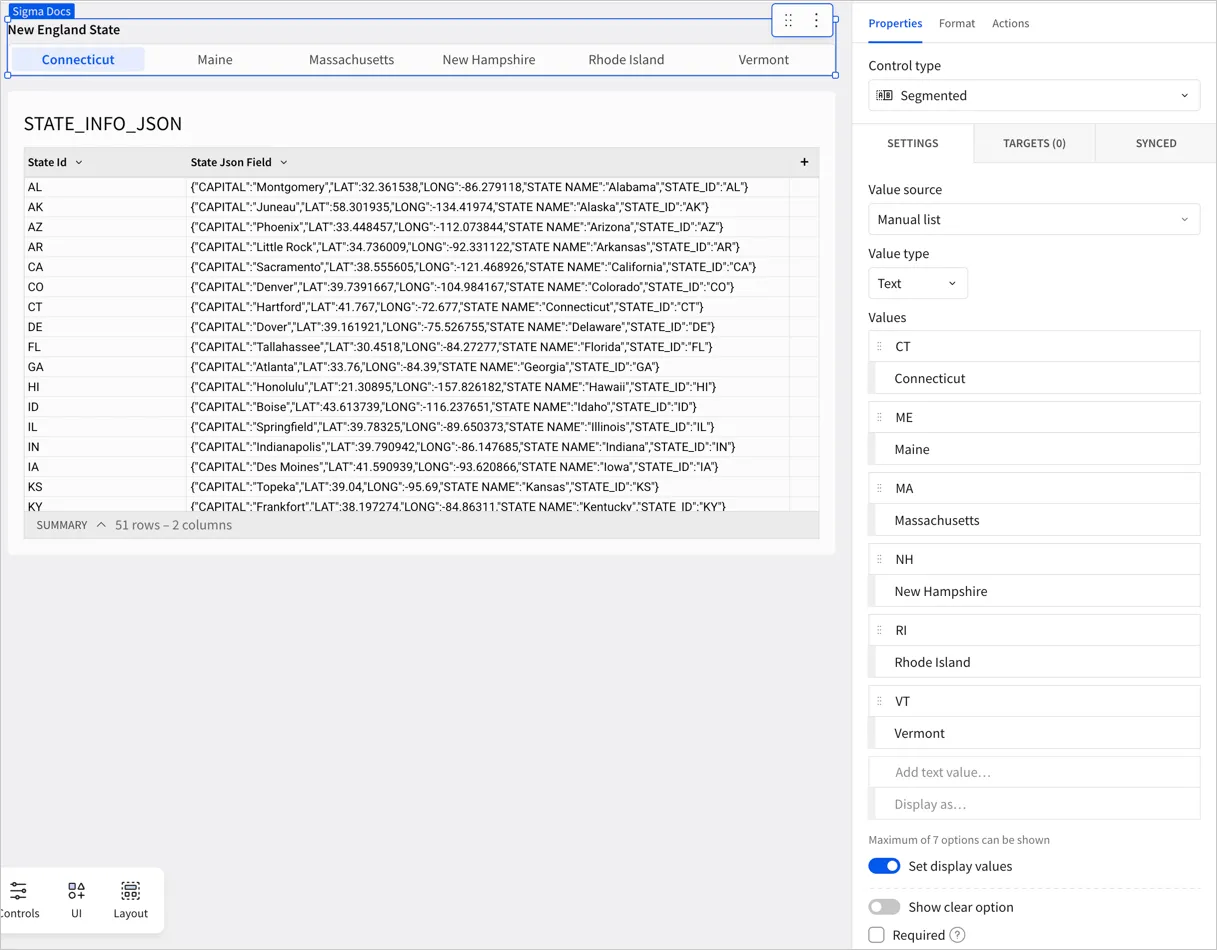Screen dimensions: 1217x950
Task: Click the JSON cell containing Tallahassee
Action: coord(488,347)
